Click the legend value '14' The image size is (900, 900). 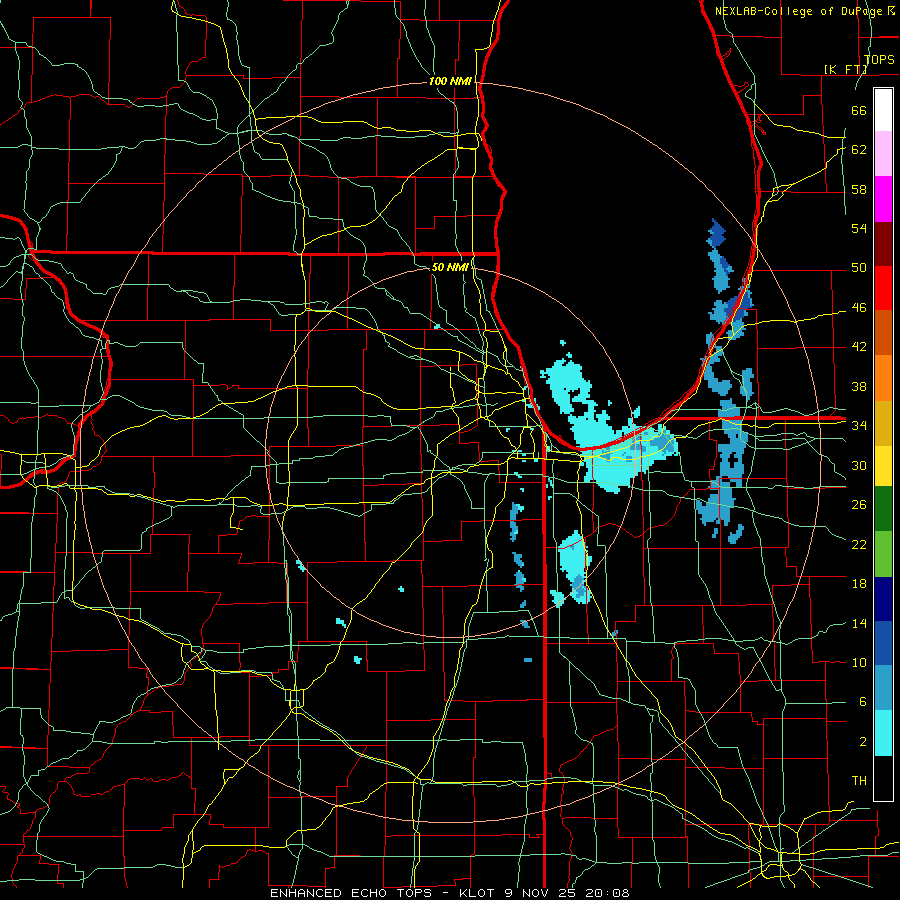click(x=859, y=623)
